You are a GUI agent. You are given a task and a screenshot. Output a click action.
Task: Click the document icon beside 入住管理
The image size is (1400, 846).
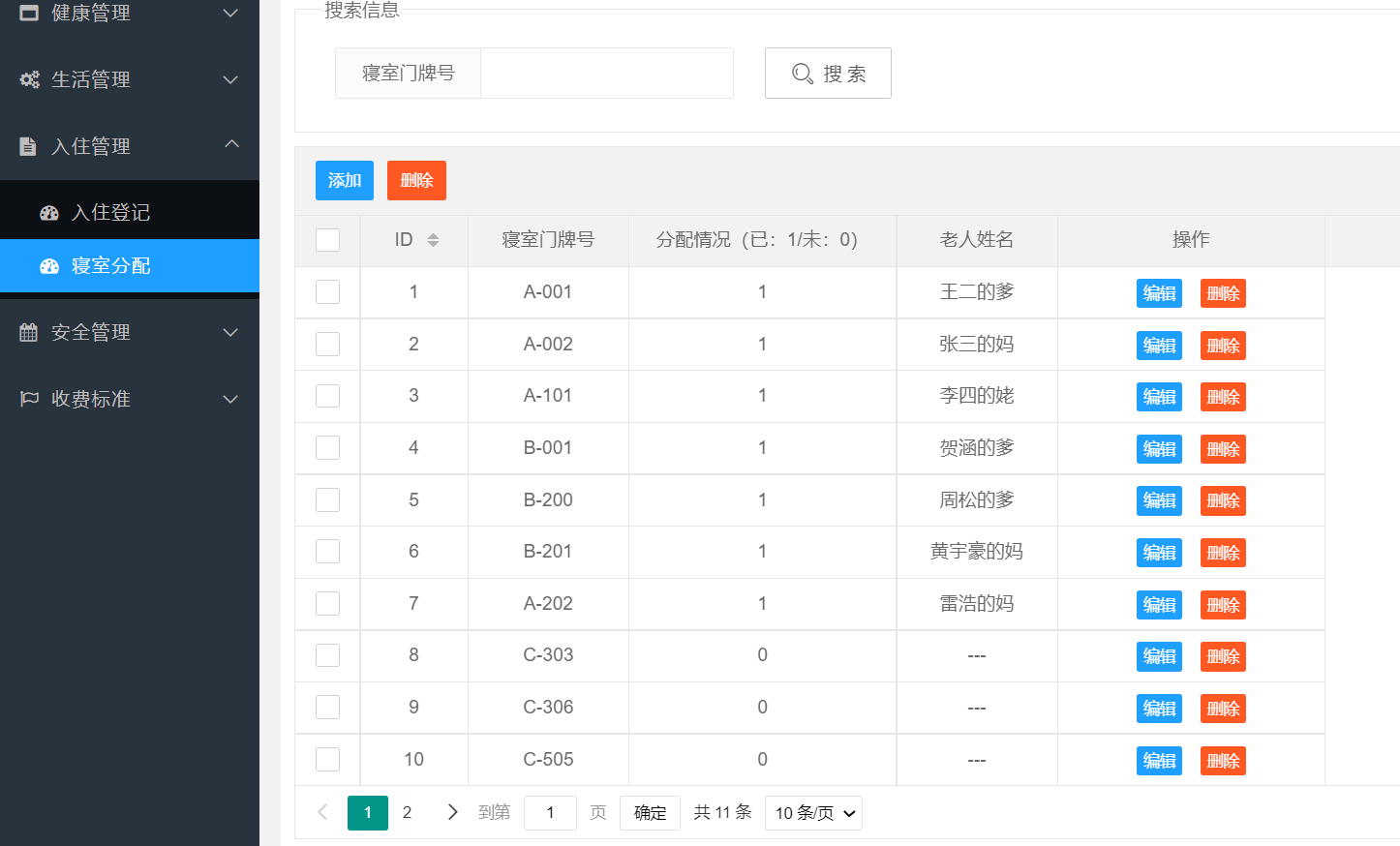(28, 146)
